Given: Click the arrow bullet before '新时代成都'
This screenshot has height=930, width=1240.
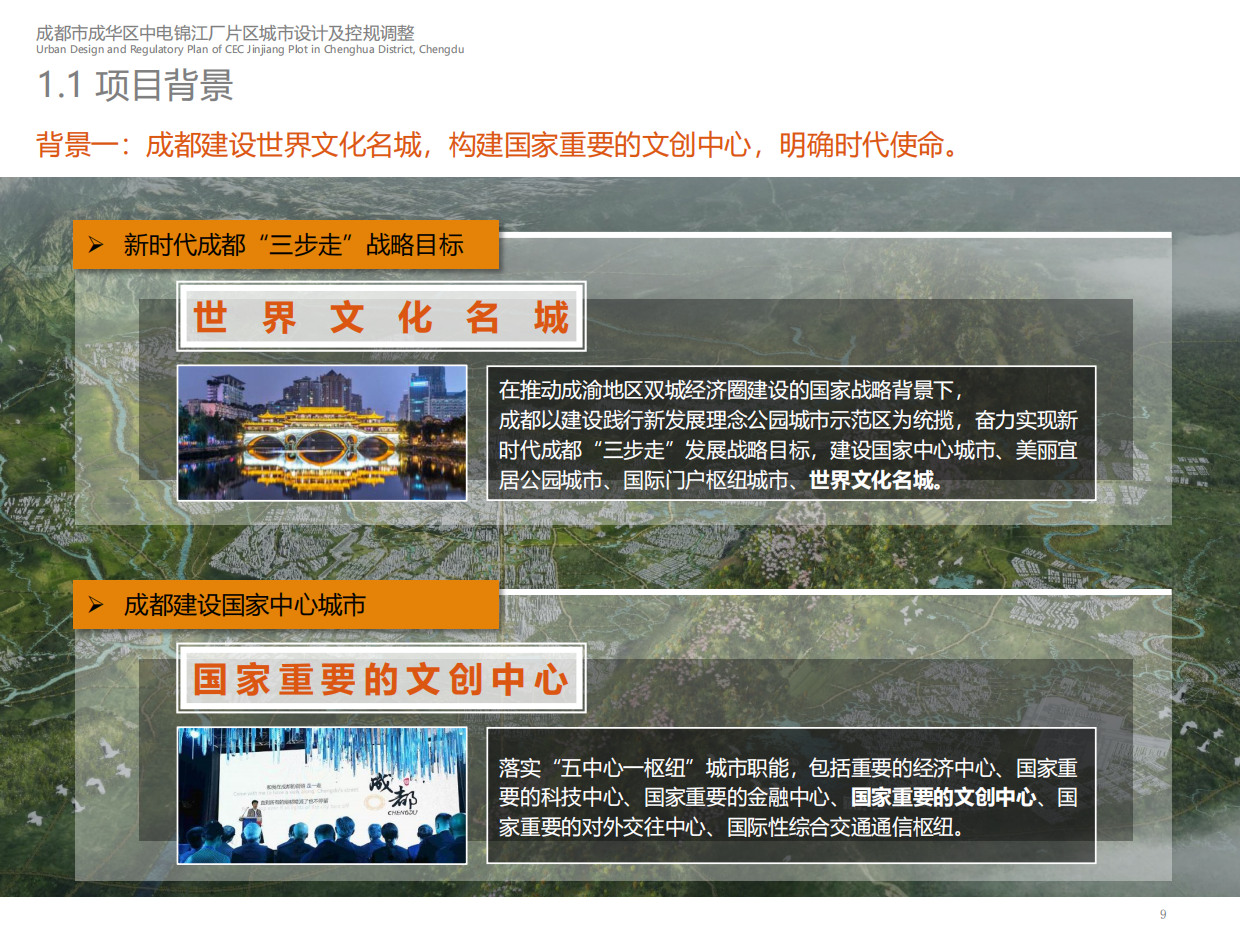Looking at the screenshot, I should [96, 245].
